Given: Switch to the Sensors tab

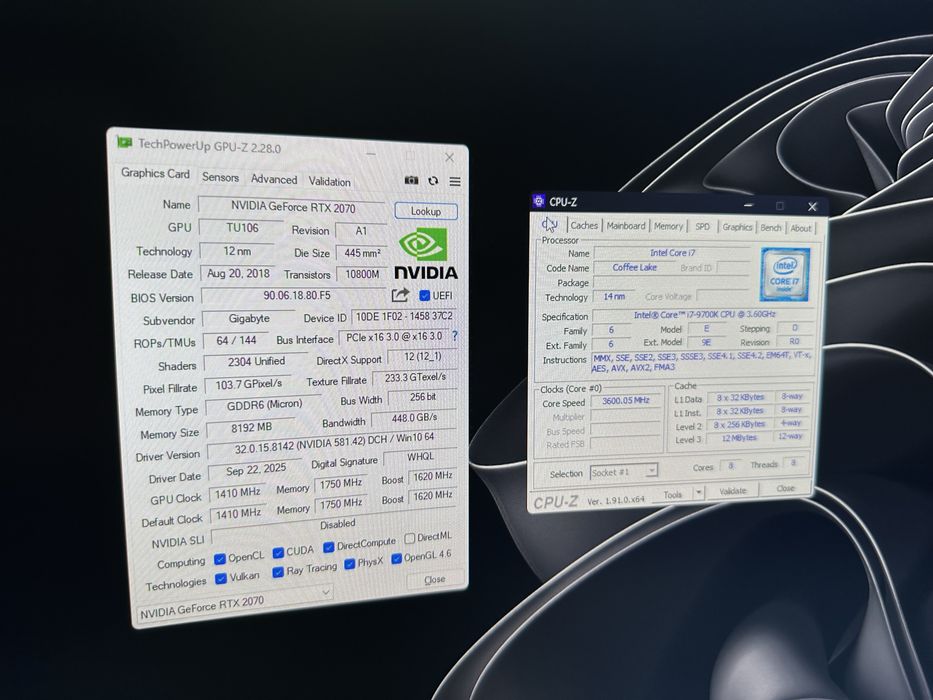Looking at the screenshot, I should (220, 177).
